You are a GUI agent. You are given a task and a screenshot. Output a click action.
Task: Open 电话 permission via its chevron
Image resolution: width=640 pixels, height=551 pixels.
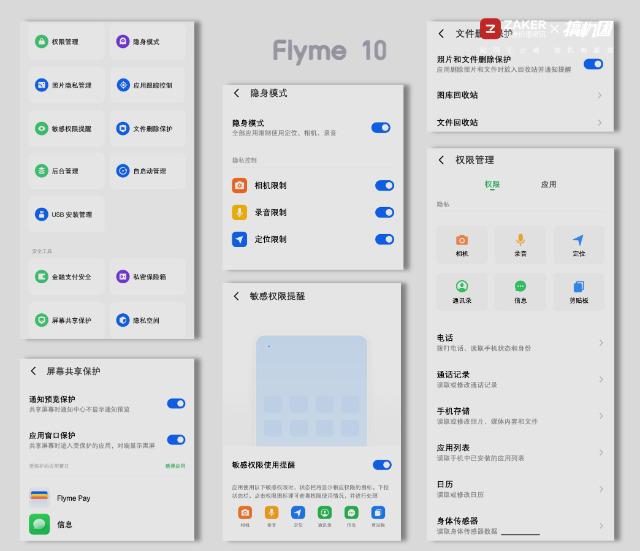601,342
